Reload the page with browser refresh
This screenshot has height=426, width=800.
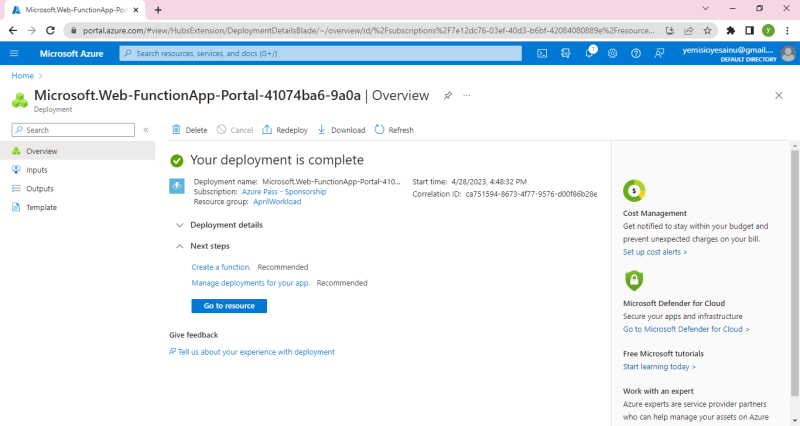[50, 31]
